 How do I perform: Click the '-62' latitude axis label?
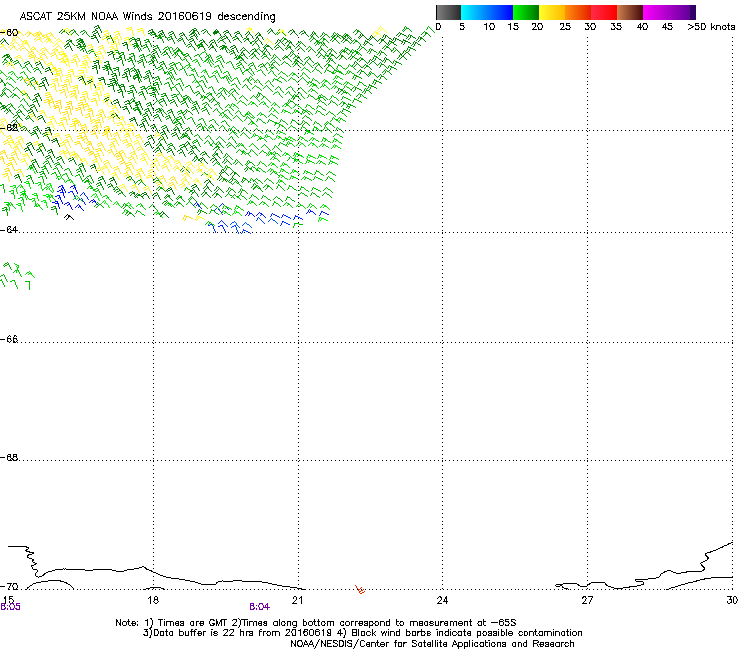(9, 127)
